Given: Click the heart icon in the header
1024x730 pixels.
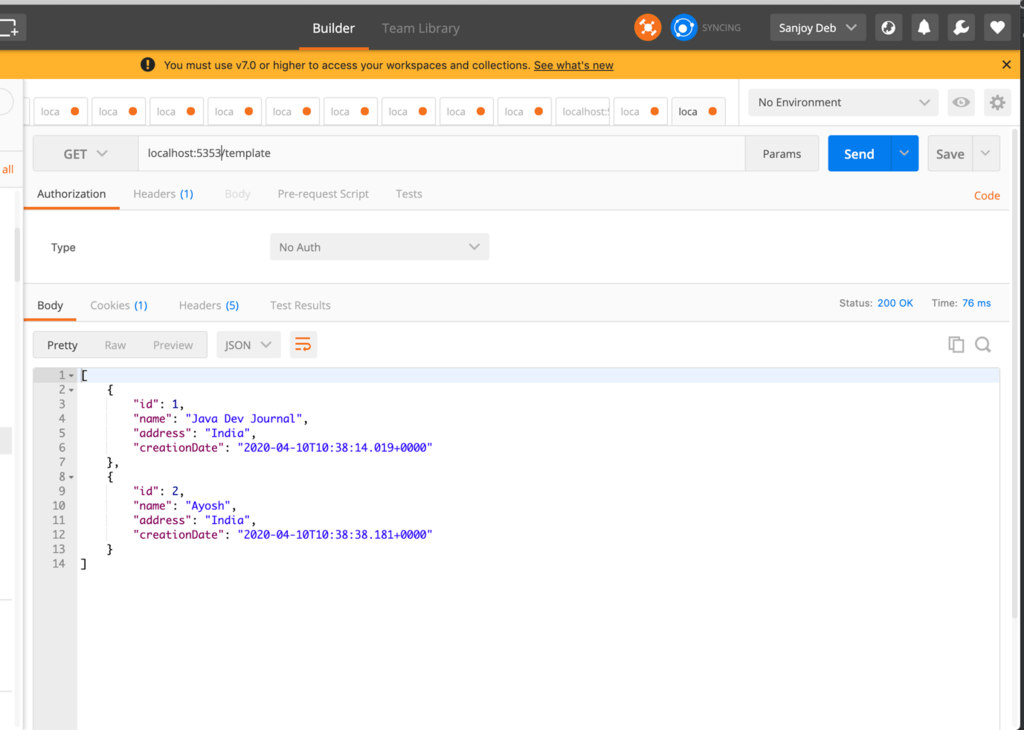Looking at the screenshot, I should [x=996, y=27].
